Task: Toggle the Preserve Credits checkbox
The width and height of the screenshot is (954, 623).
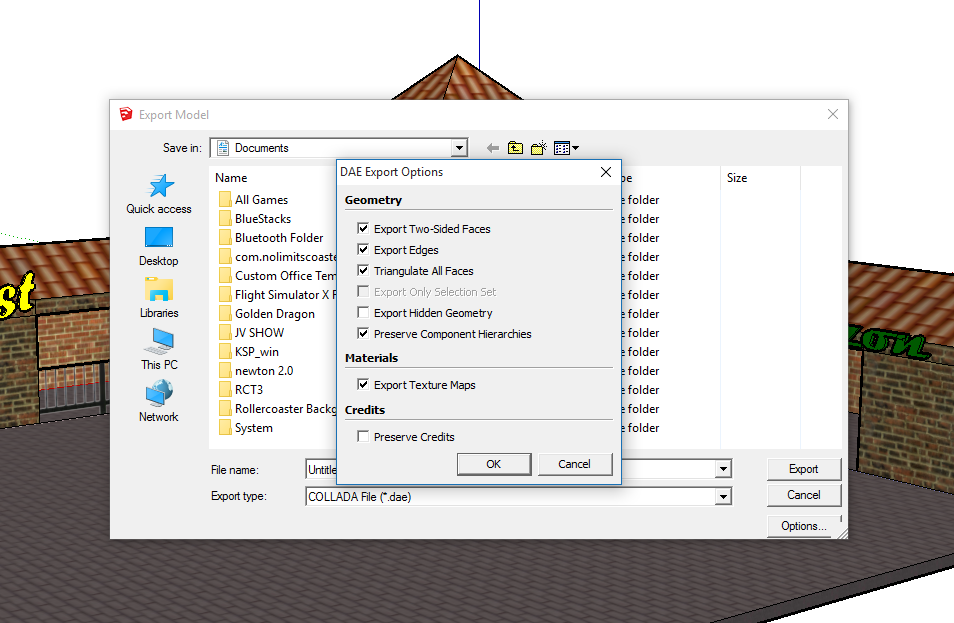Action: click(363, 437)
